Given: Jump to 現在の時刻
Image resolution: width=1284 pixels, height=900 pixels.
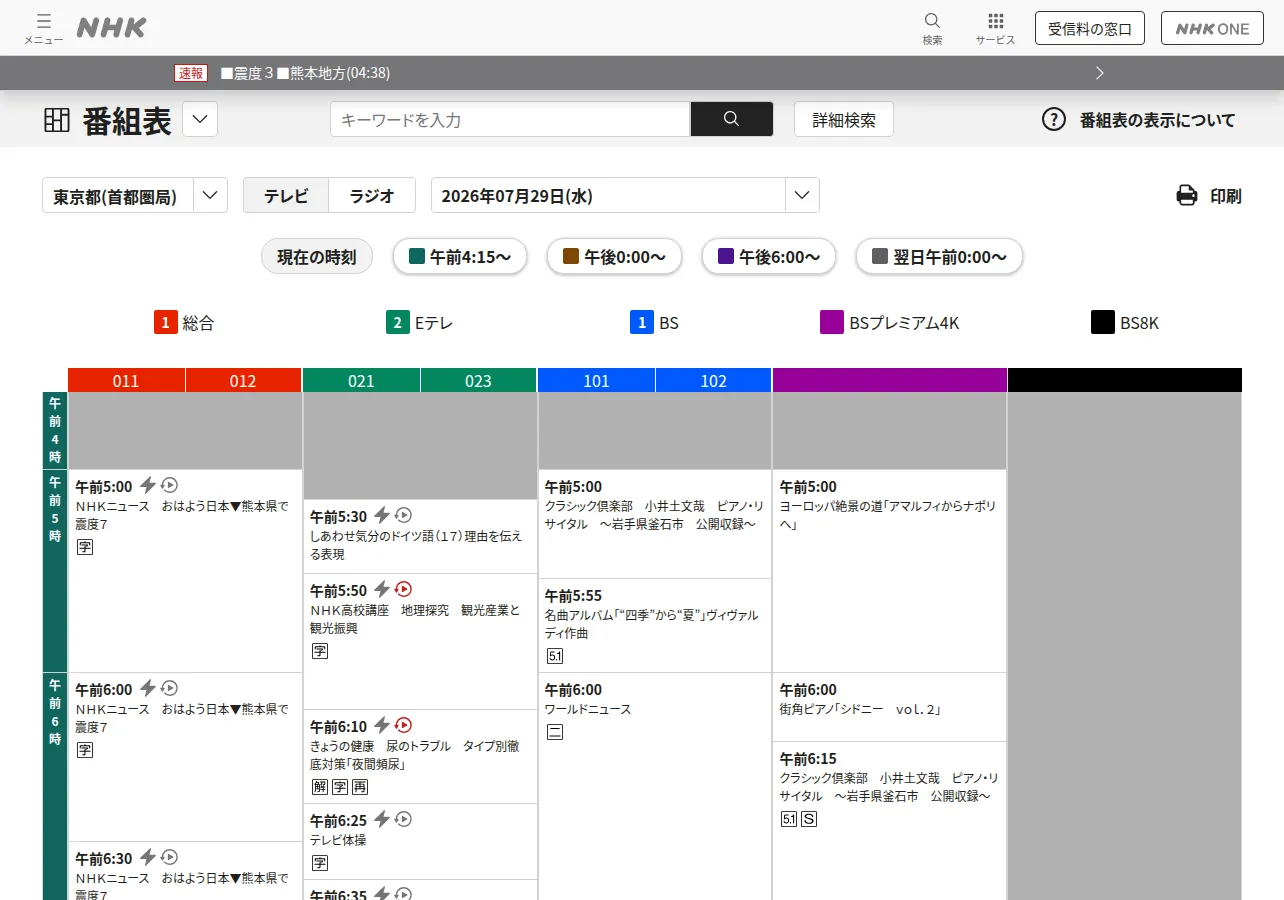Looking at the screenshot, I should pyautogui.click(x=317, y=256).
